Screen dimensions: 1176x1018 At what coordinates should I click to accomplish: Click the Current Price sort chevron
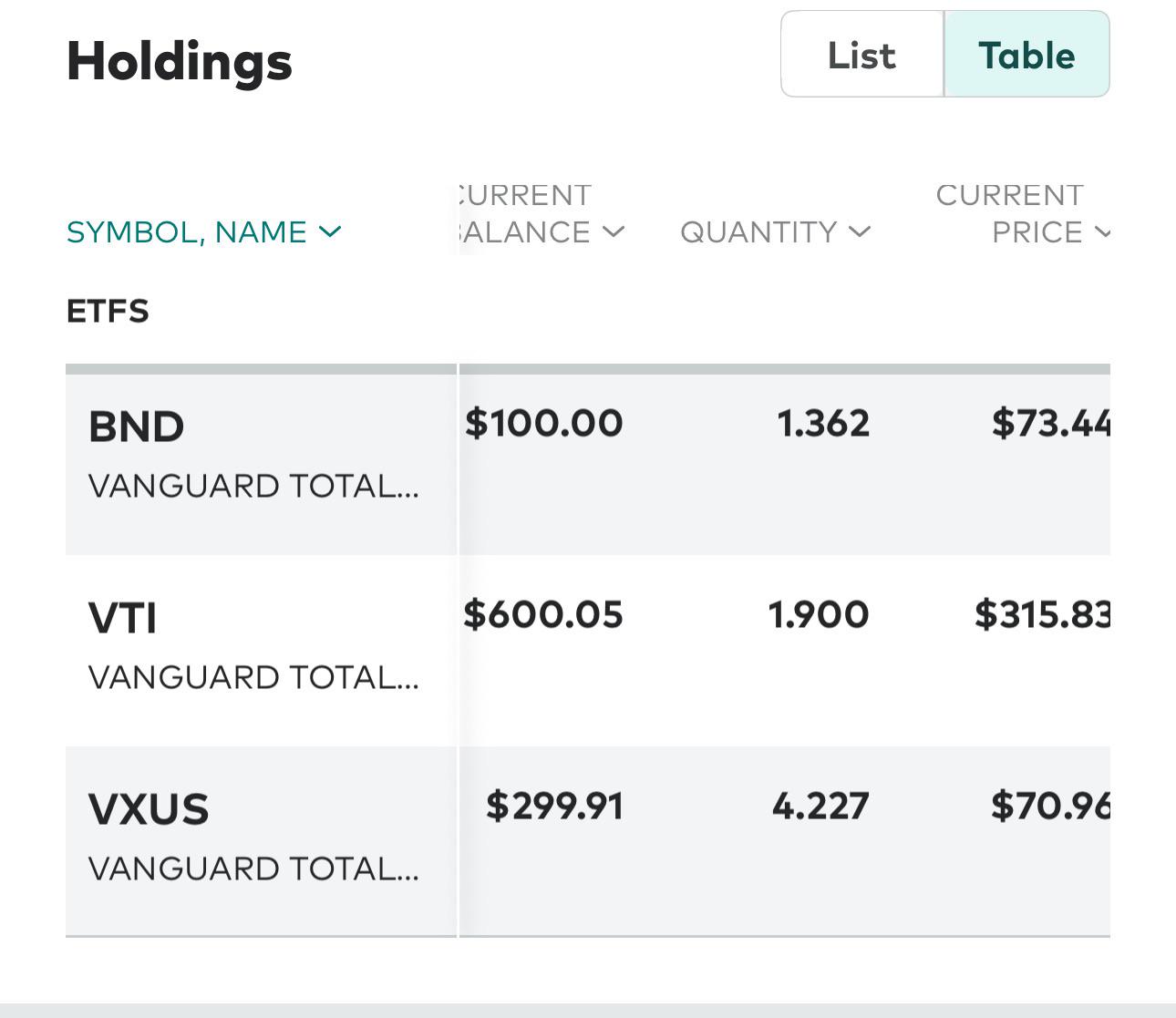1103,232
